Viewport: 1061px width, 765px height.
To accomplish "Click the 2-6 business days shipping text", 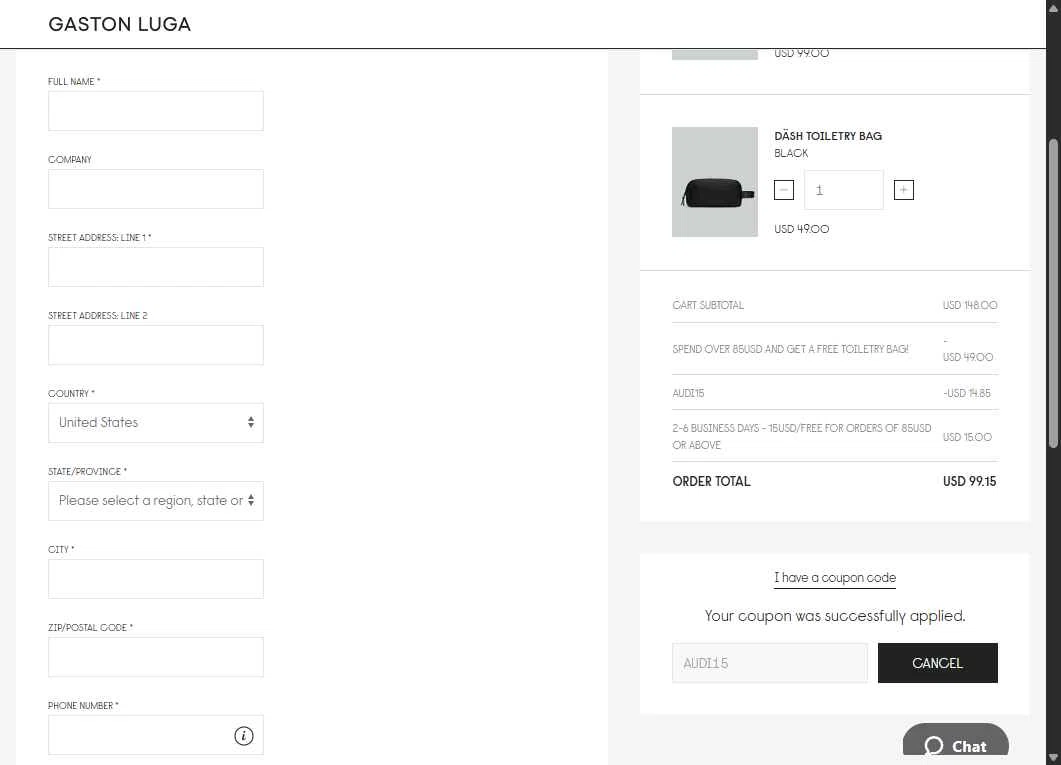I will (x=802, y=436).
